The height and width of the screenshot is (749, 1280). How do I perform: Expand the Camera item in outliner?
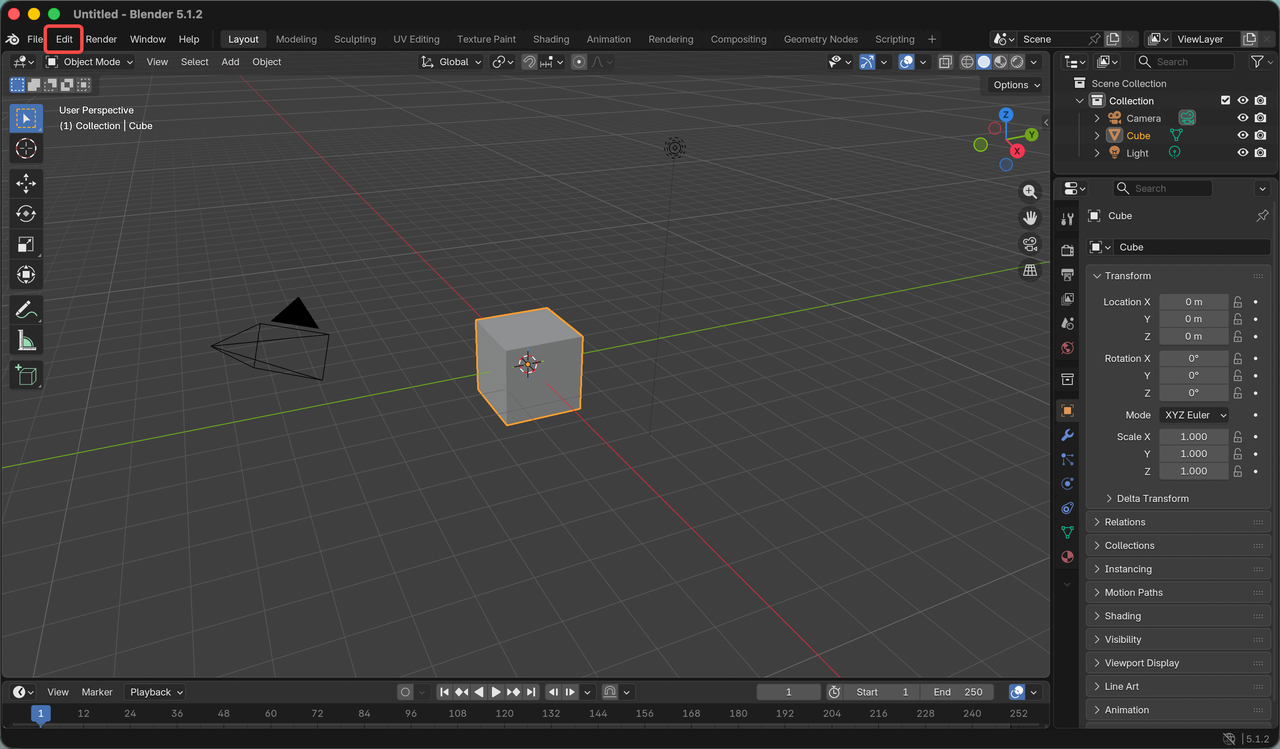pyautogui.click(x=1097, y=118)
